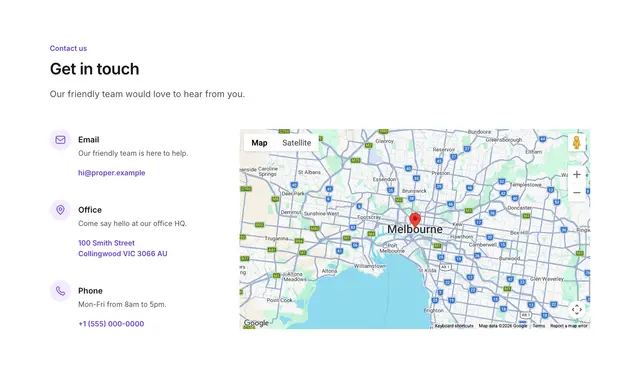The width and height of the screenshot is (640, 372).
Task: Open map camera controls icon
Action: (x=577, y=310)
